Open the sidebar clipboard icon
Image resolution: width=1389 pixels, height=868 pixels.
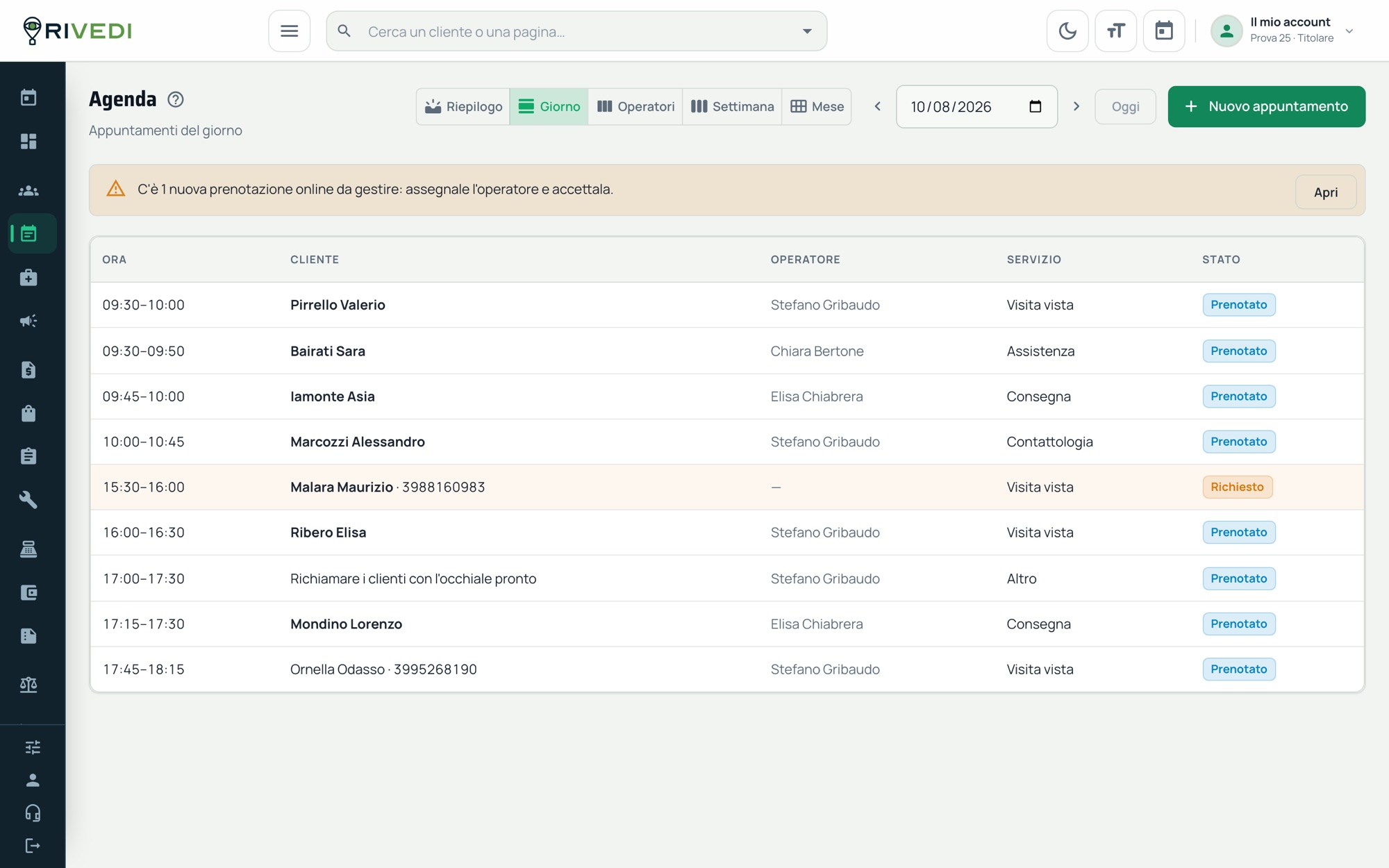[x=28, y=456]
